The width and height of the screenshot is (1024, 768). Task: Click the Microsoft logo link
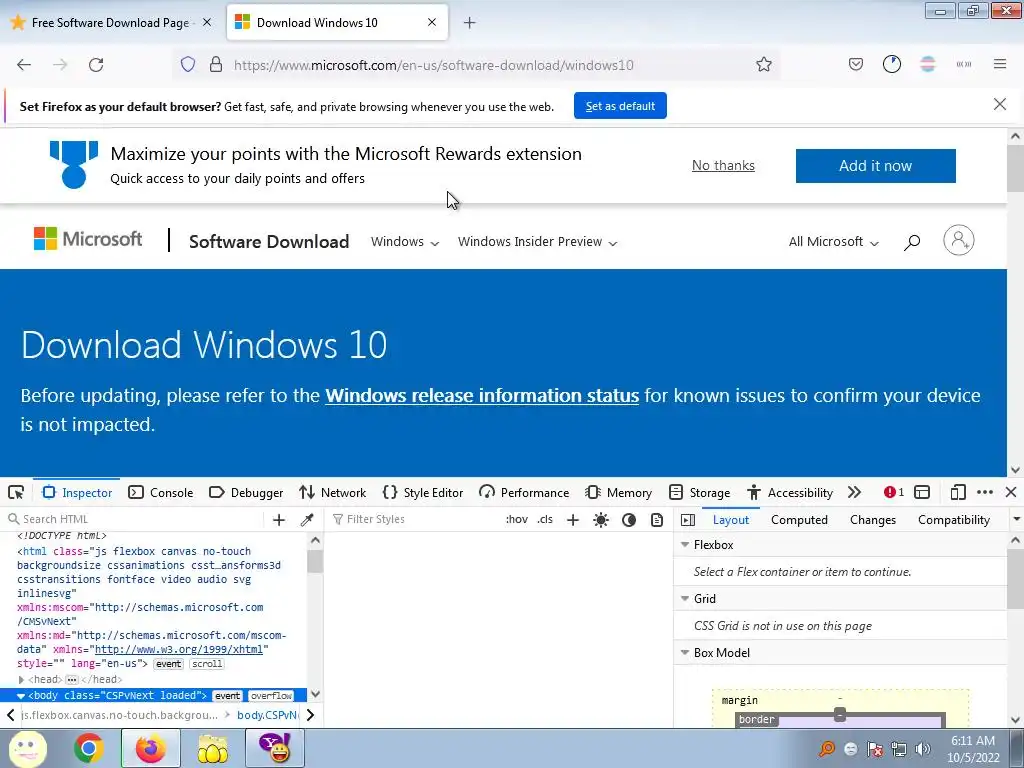88,239
